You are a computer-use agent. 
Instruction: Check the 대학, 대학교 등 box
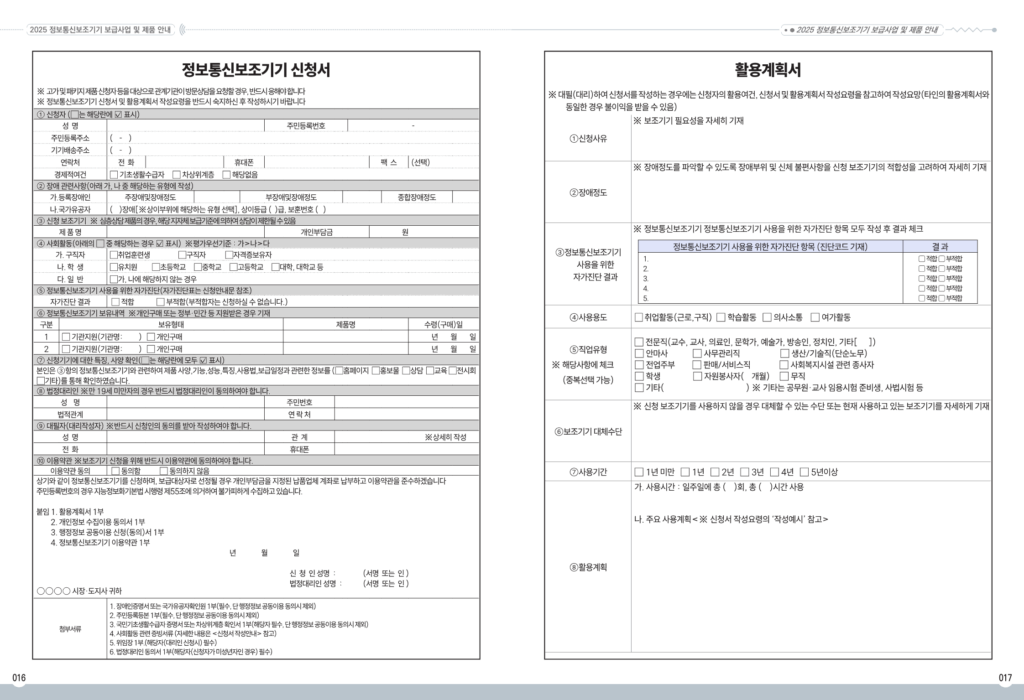[275, 267]
